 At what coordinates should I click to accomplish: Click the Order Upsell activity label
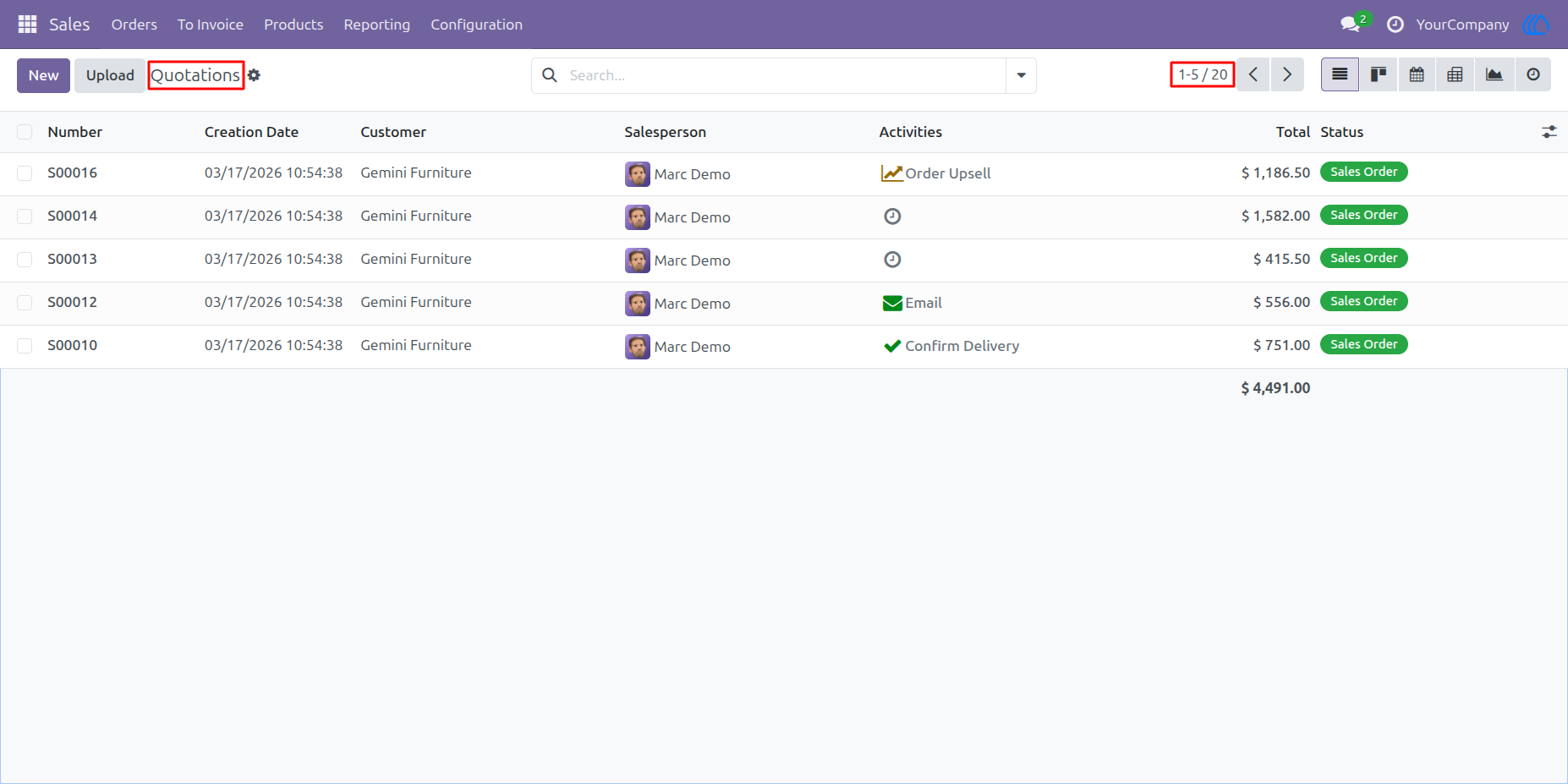click(948, 173)
